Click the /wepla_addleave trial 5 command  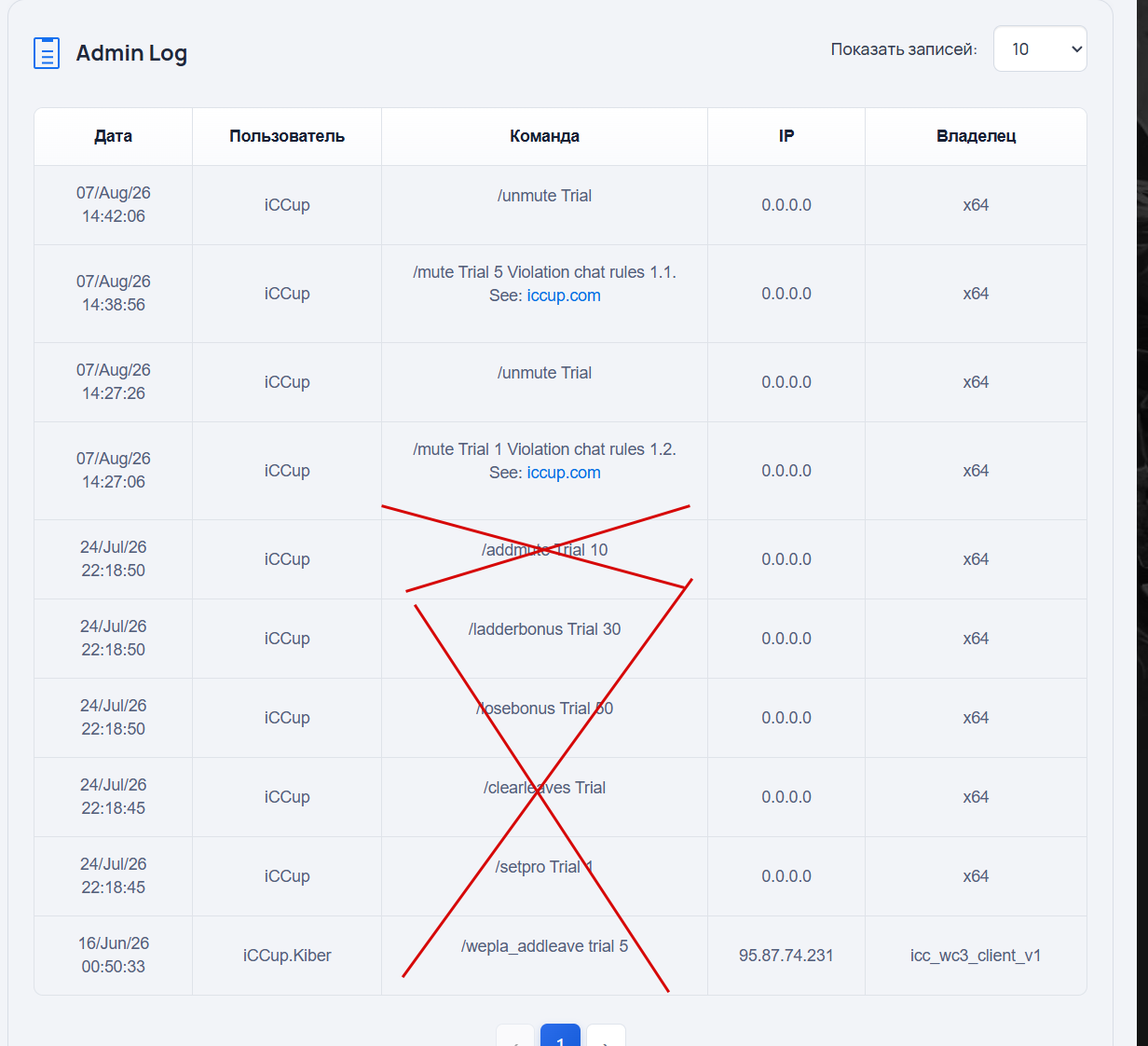[x=544, y=946]
